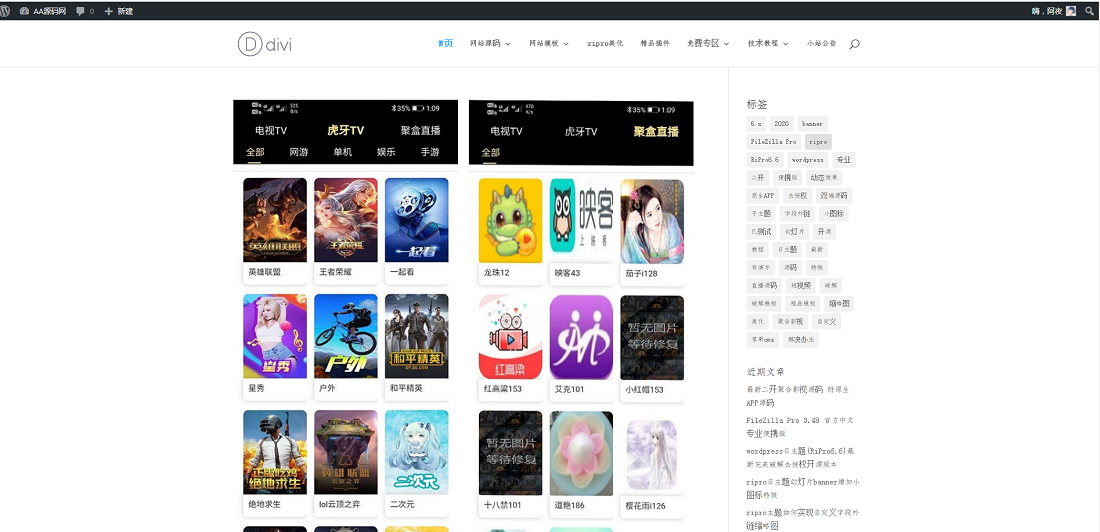This screenshot has width=1100, height=532.
Task: Open the 红高粱153 camera app icon
Action: tap(511, 337)
